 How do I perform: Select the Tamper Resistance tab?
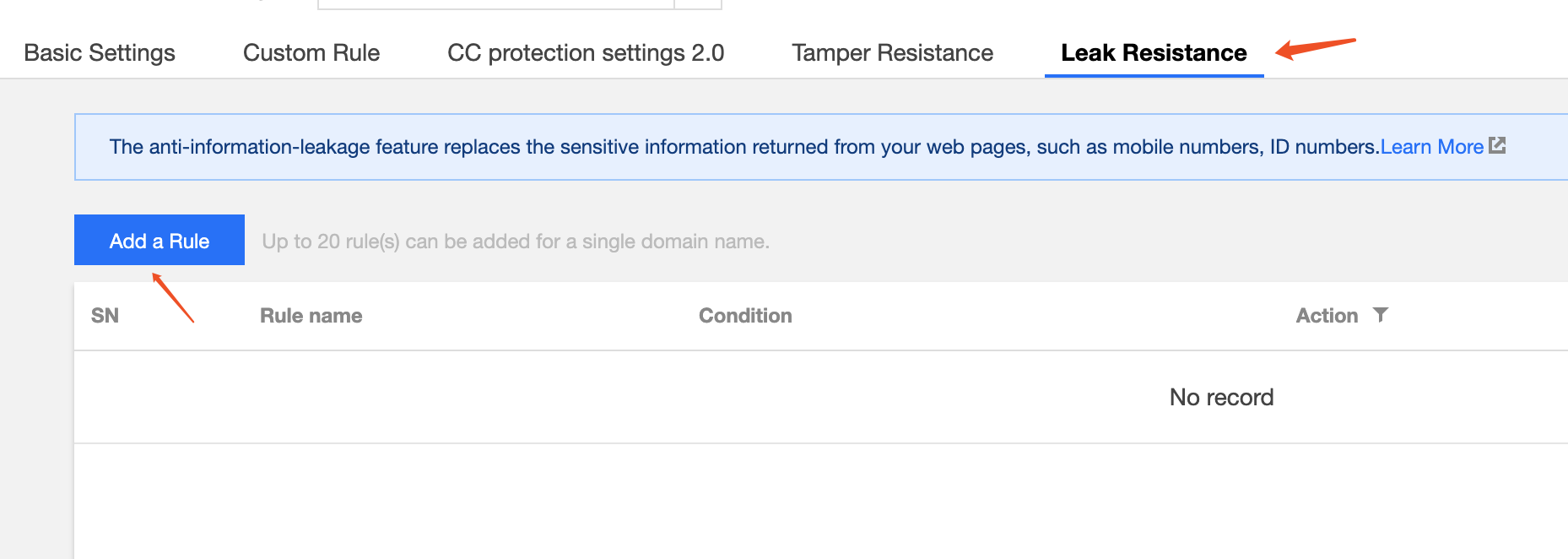[892, 52]
